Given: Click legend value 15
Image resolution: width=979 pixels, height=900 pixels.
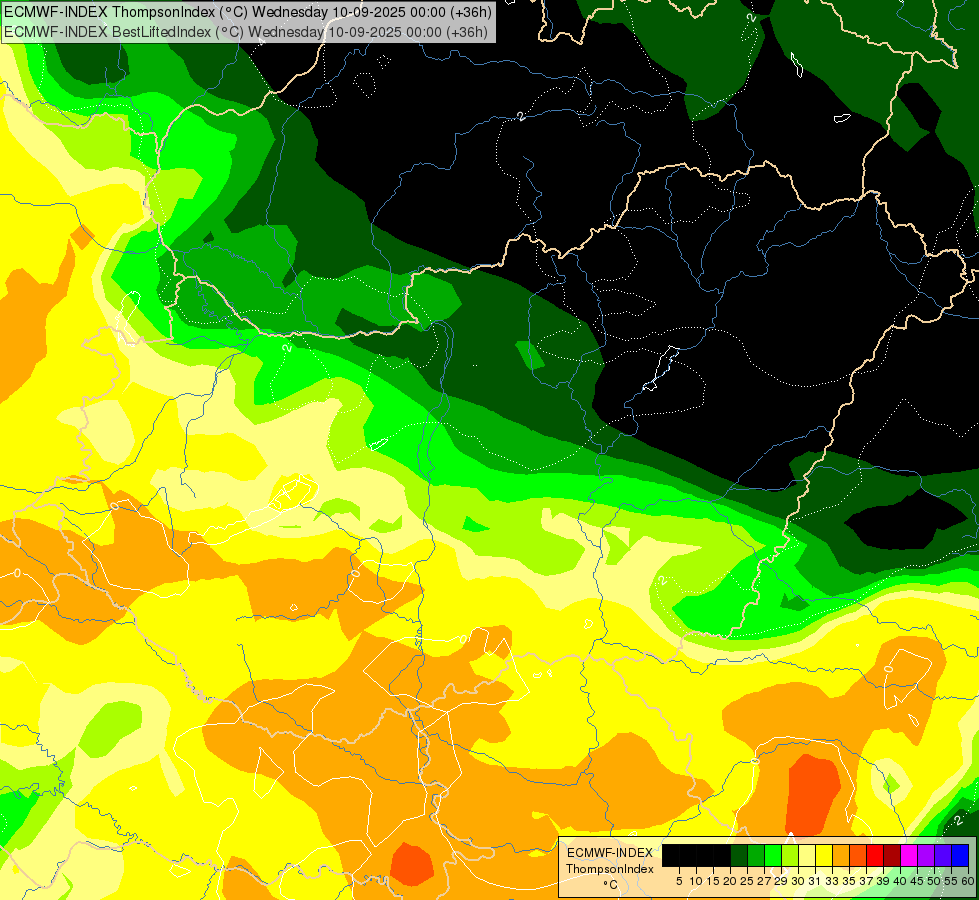Looking at the screenshot, I should tap(713, 881).
